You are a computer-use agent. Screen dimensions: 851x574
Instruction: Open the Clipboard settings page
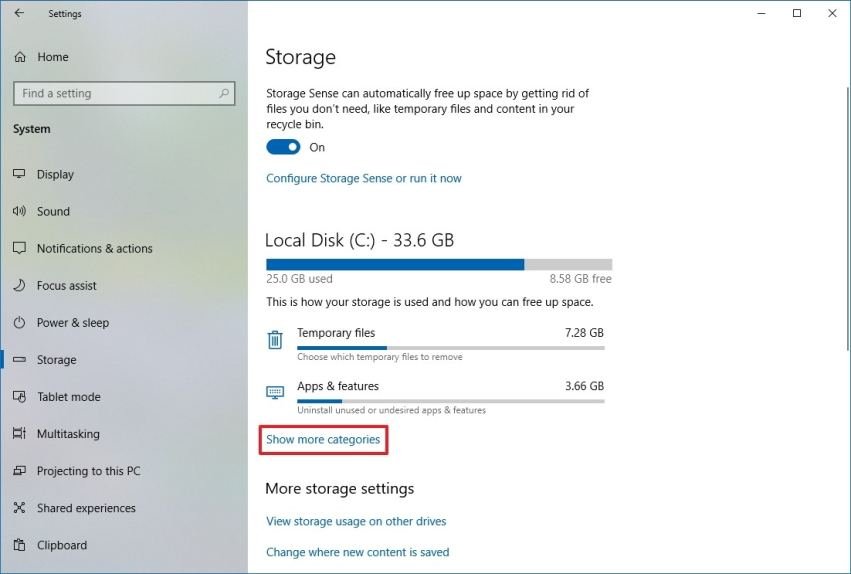click(x=62, y=545)
